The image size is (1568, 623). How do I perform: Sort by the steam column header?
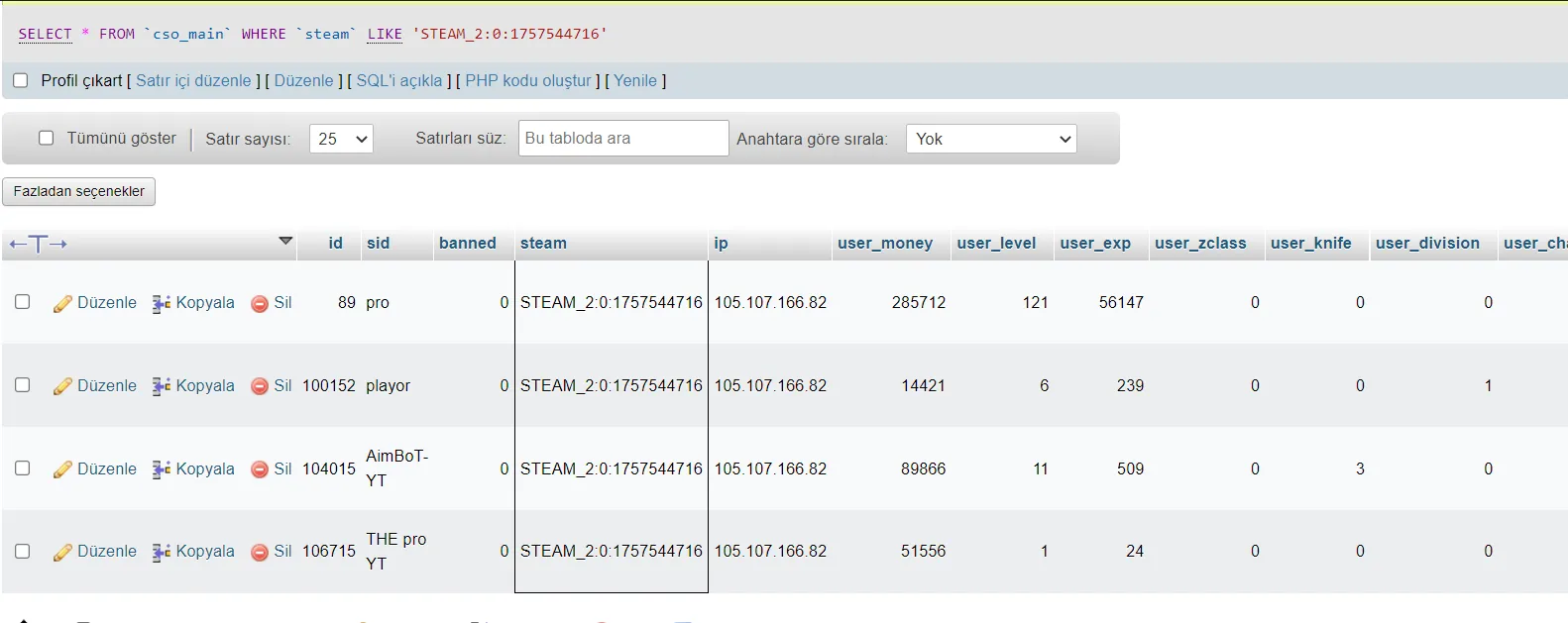[x=543, y=243]
